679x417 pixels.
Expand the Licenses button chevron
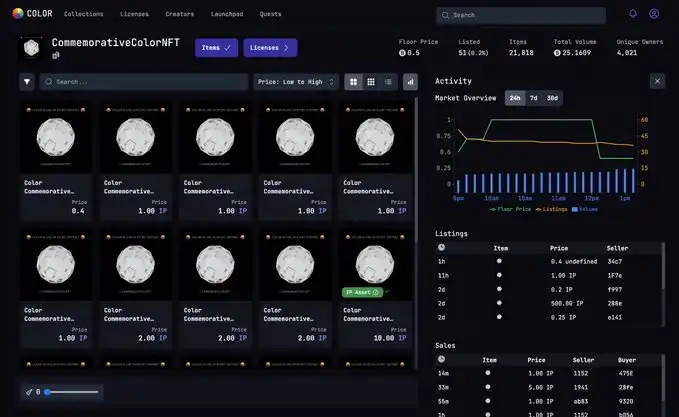[287, 47]
